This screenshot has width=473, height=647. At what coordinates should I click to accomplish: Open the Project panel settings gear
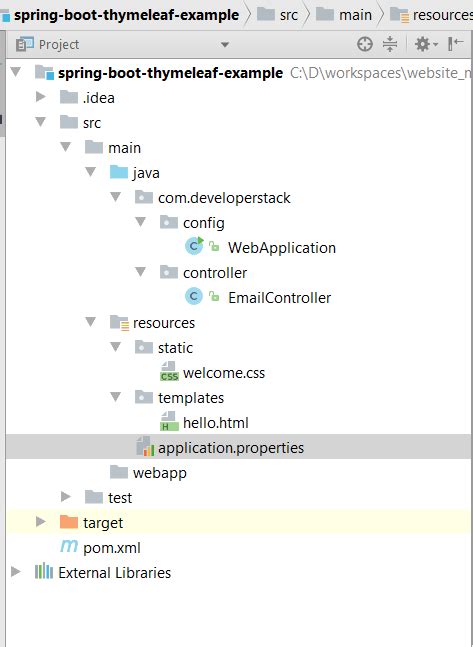tap(426, 44)
